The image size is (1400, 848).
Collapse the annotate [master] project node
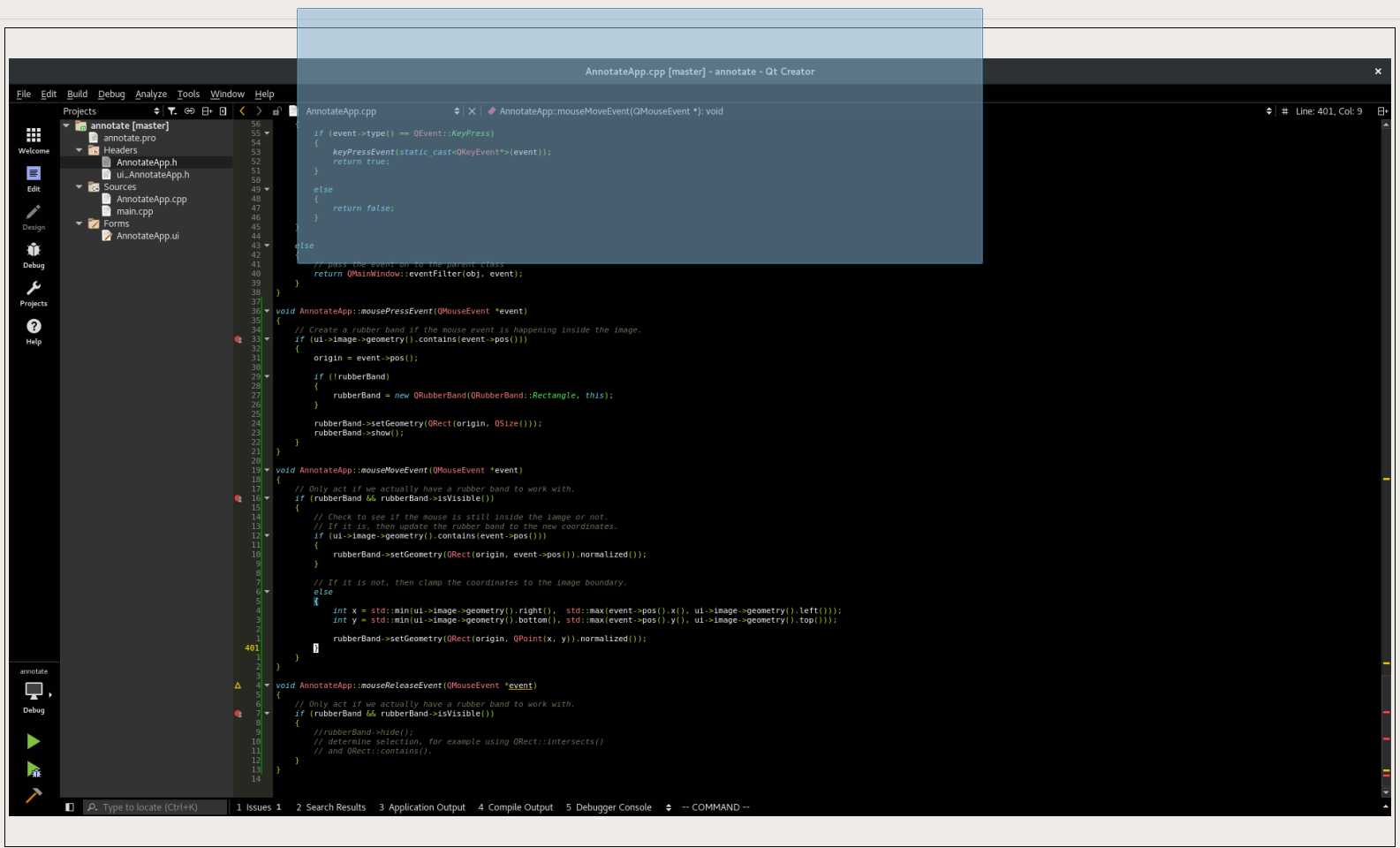coord(66,125)
